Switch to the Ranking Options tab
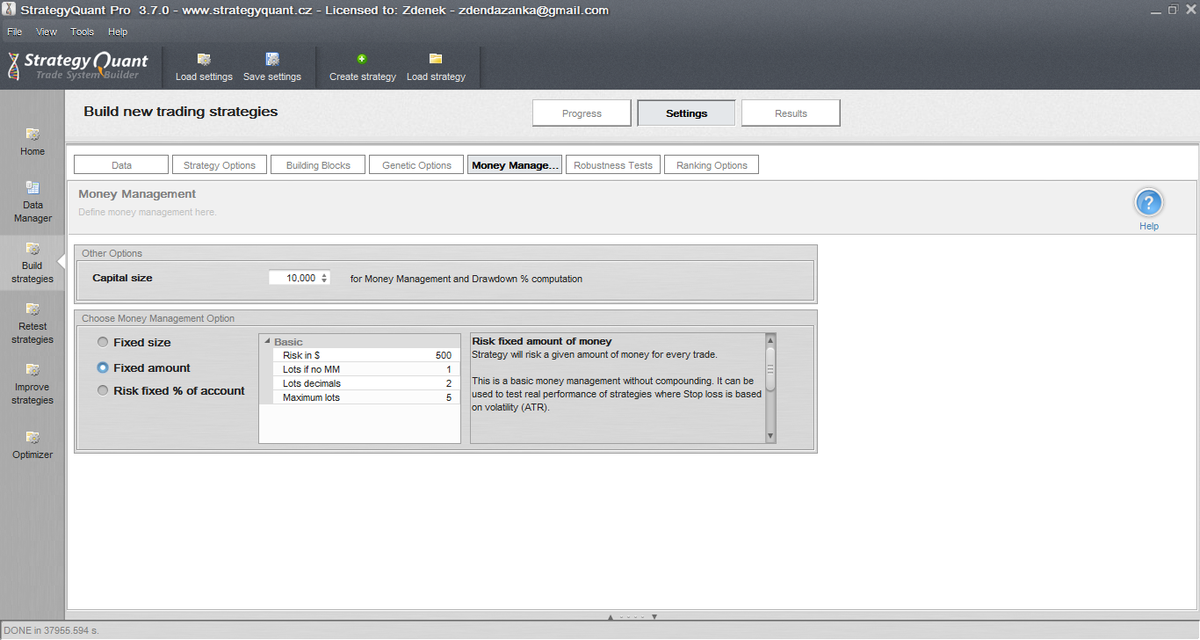This screenshot has height=640, width=1200. tap(712, 165)
